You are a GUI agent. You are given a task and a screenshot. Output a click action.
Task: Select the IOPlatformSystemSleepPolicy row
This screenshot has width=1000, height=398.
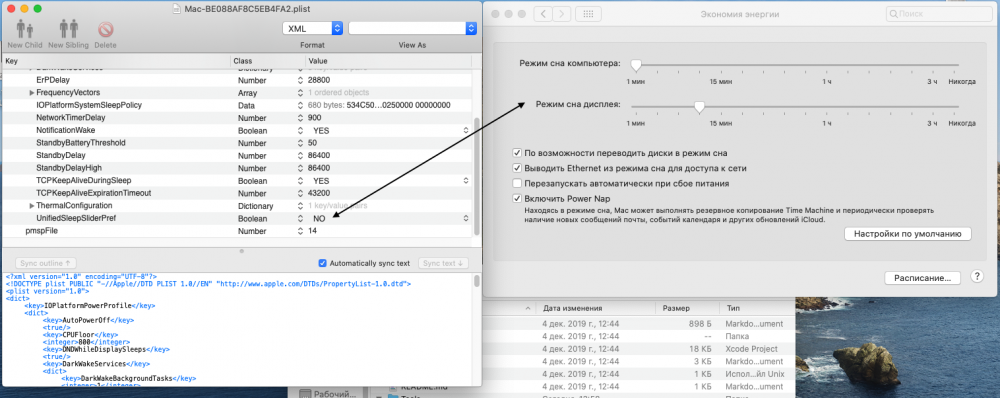click(237, 105)
